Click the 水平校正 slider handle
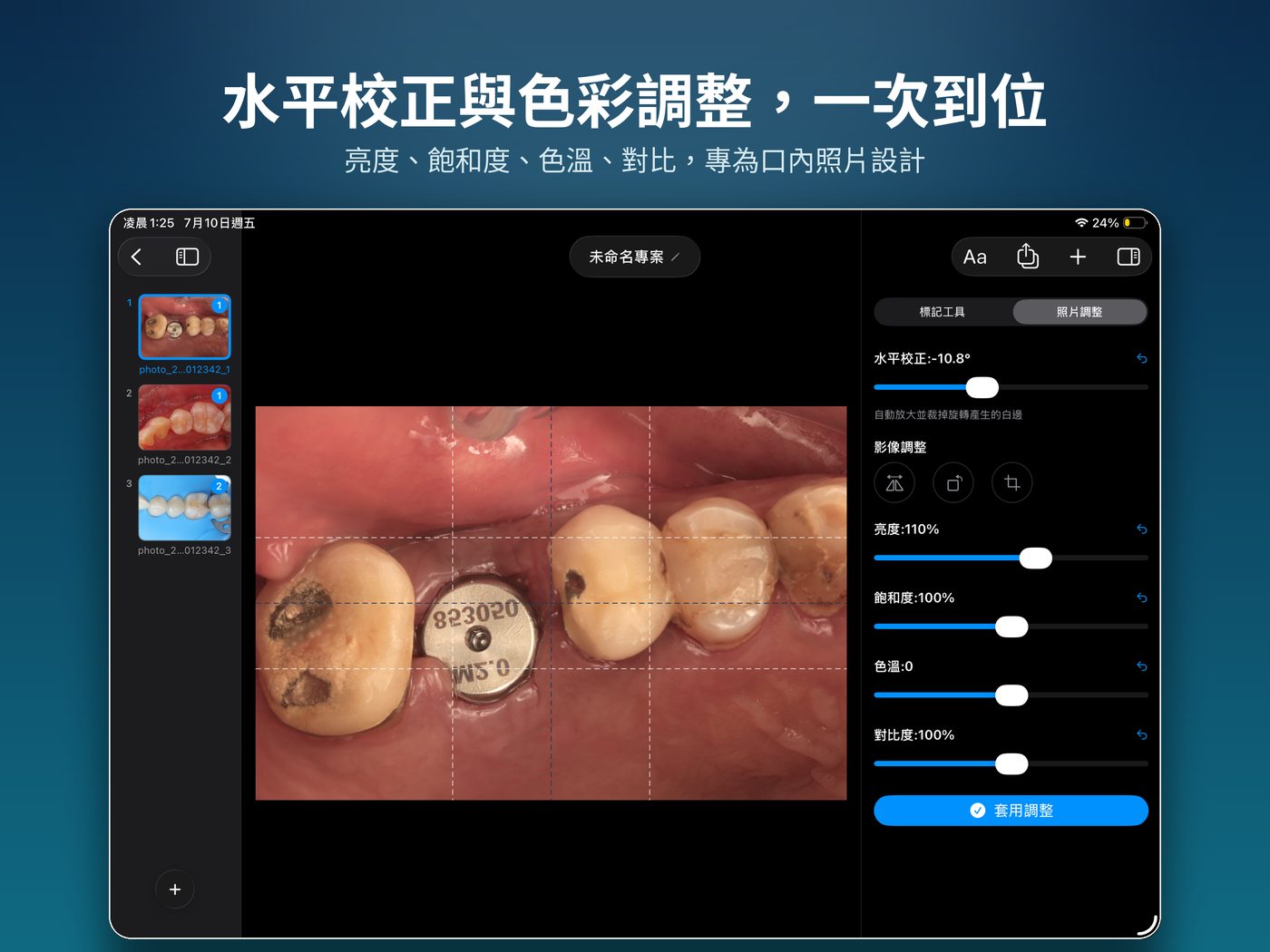Image resolution: width=1270 pixels, height=952 pixels. click(982, 388)
